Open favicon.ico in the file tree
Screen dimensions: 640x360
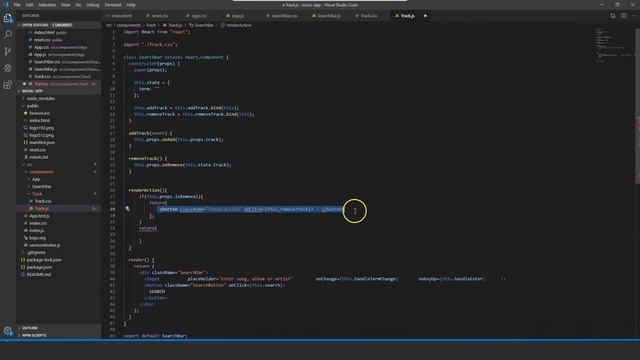(x=40, y=113)
